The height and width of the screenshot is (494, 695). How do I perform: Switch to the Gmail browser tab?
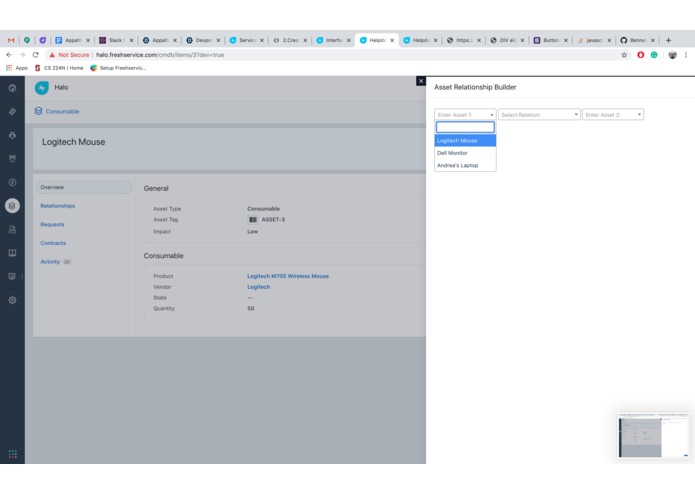click(11, 40)
